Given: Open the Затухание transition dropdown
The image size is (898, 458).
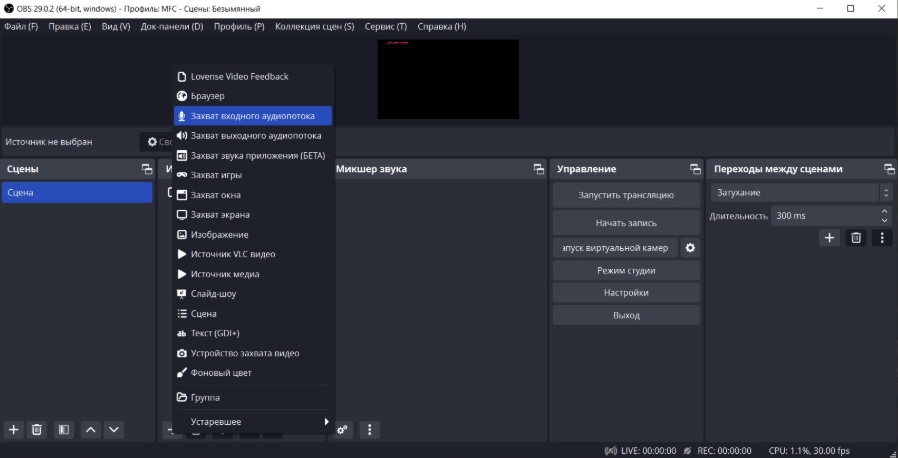Looking at the screenshot, I should click(x=801, y=192).
